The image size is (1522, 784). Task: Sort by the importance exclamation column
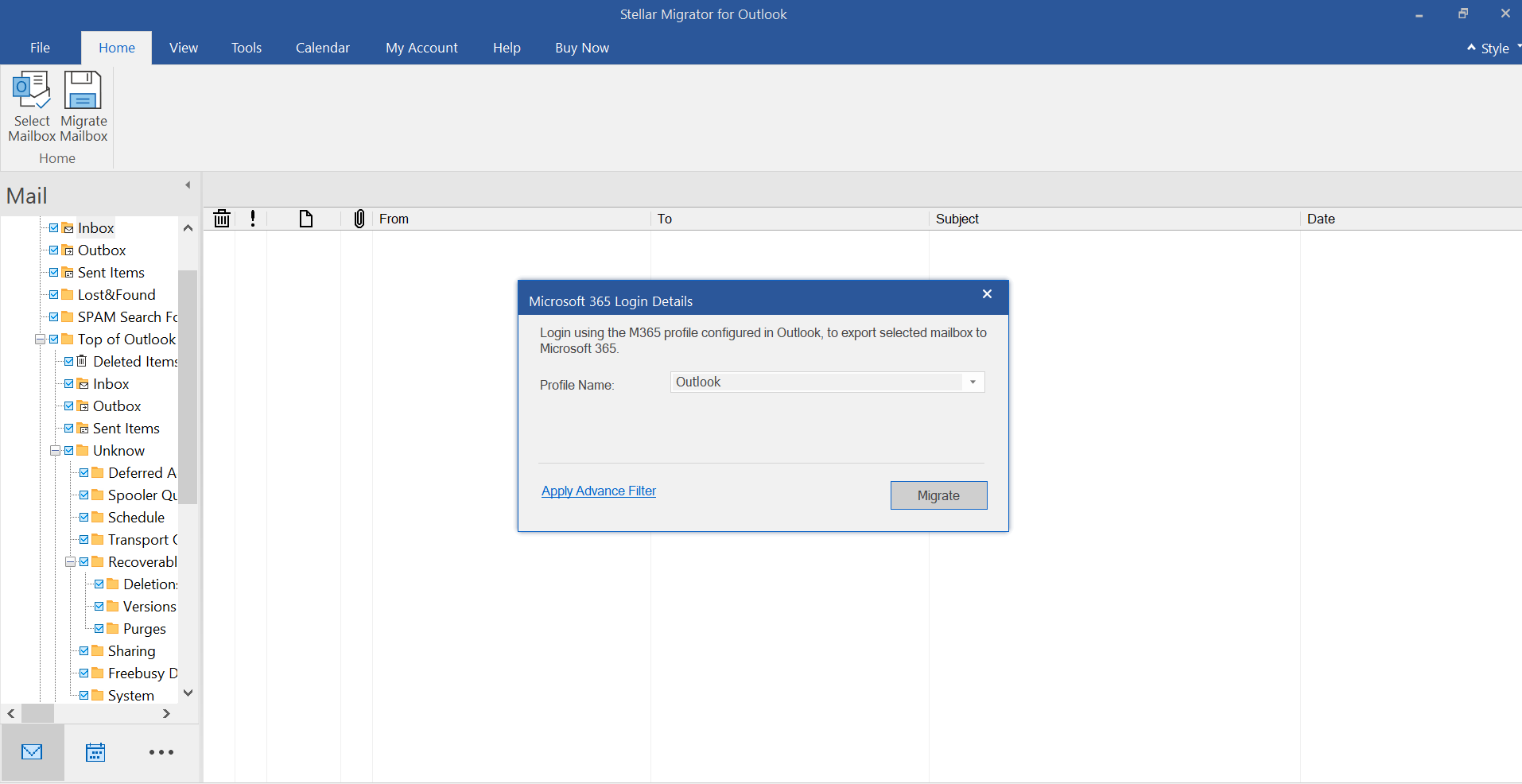coord(253,219)
